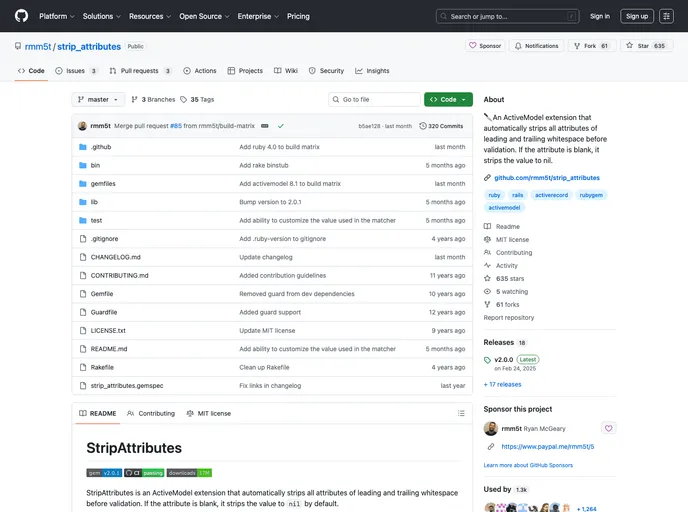Expand the Enterprise menu

coord(258,16)
